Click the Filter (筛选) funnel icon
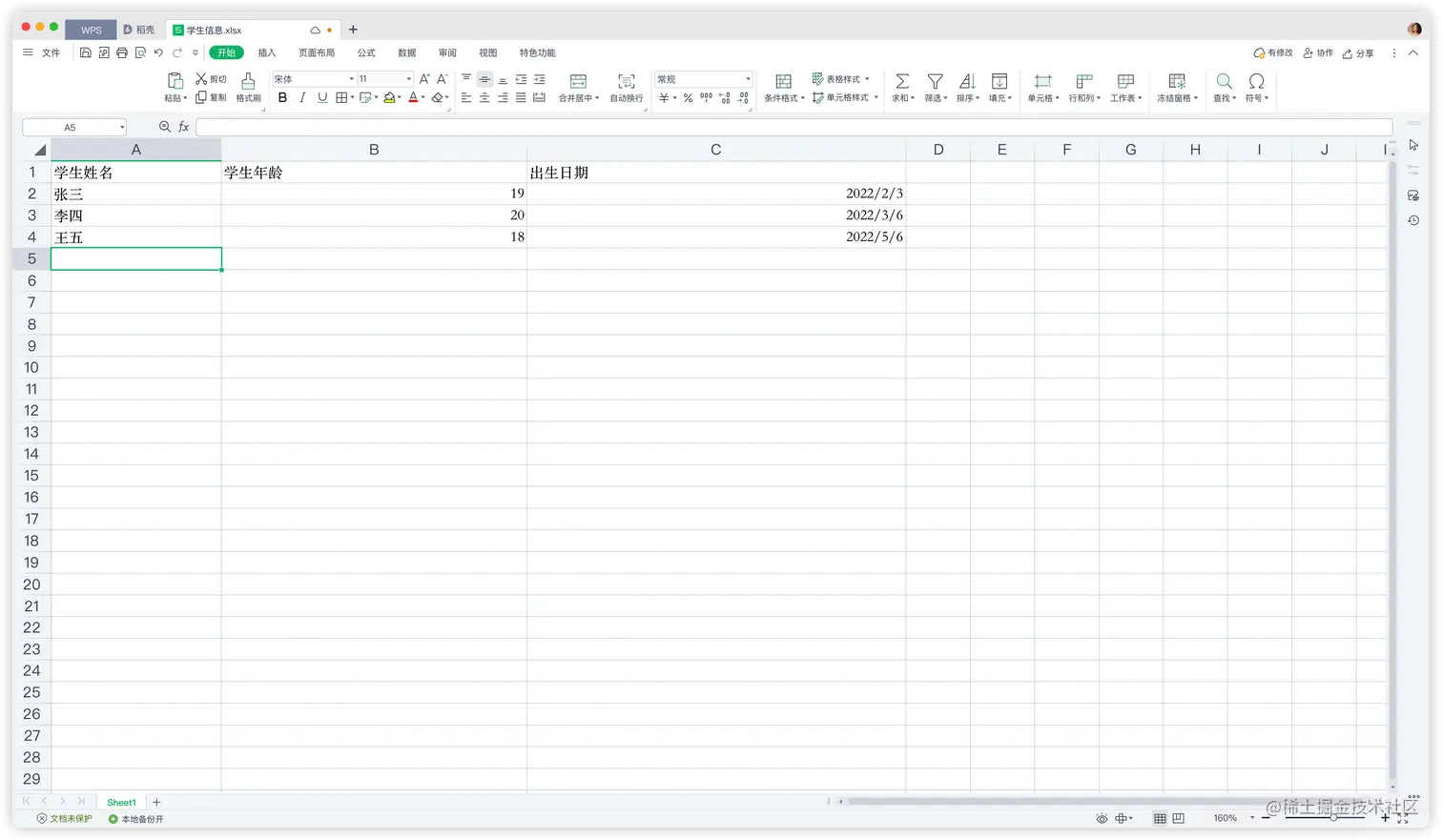The image size is (1442, 840). (936, 81)
